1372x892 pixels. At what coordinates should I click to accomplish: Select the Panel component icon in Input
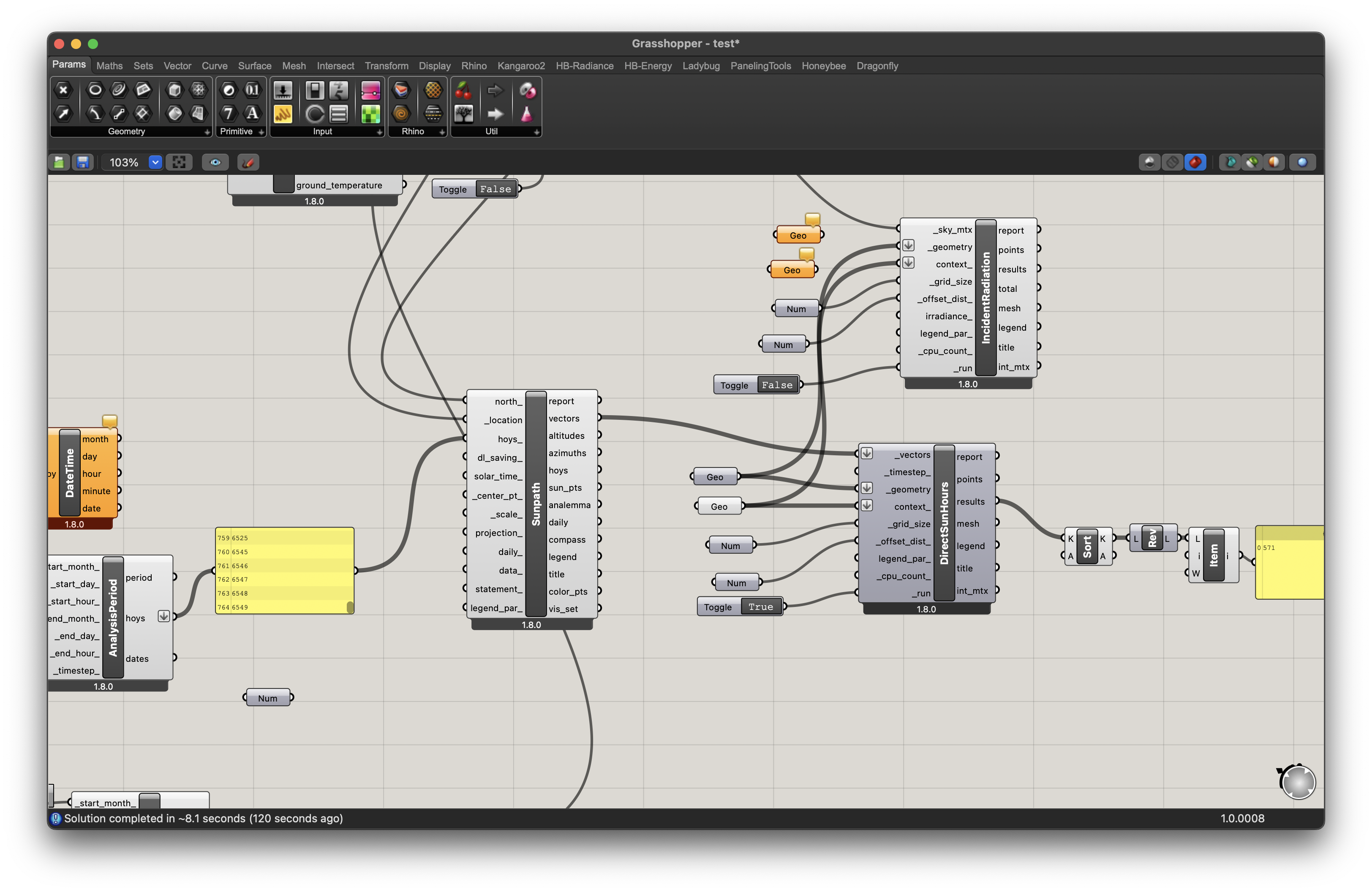283,114
